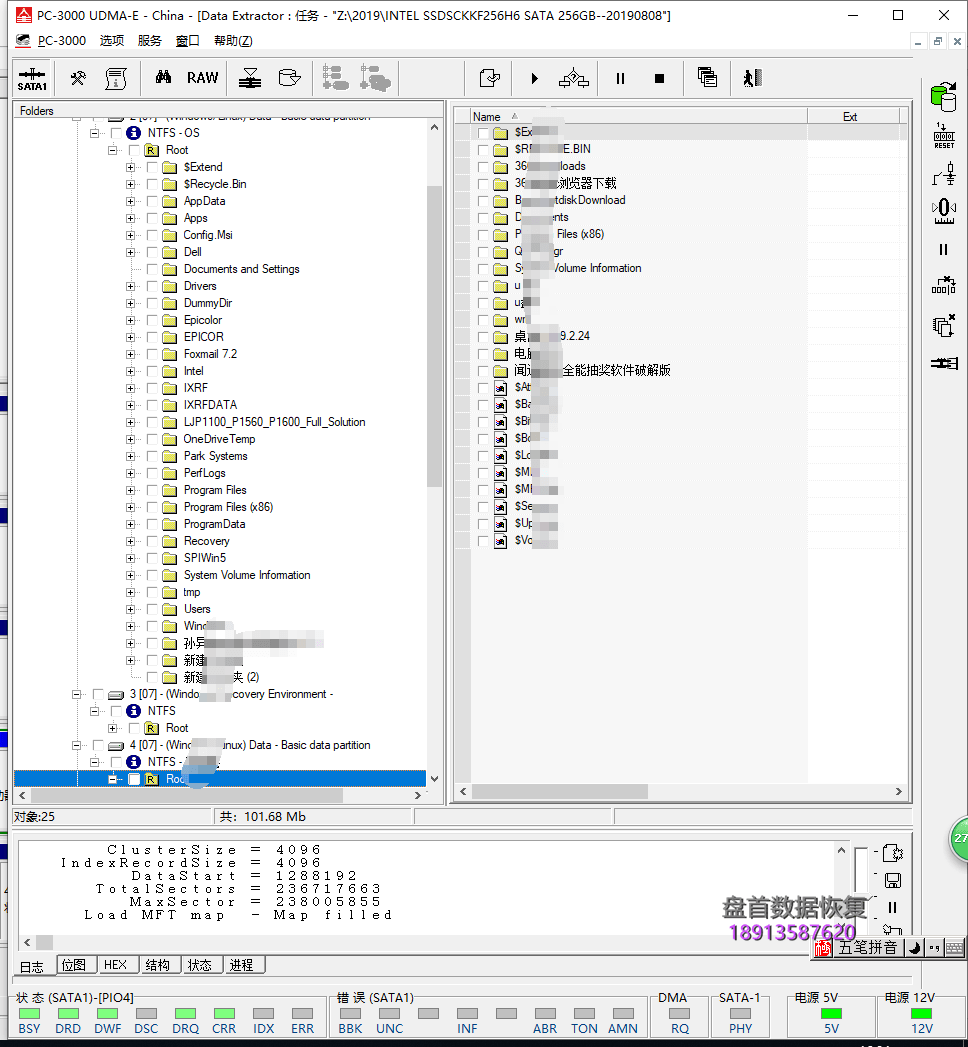
Task: Open the 窗口 menu
Action: coord(188,41)
